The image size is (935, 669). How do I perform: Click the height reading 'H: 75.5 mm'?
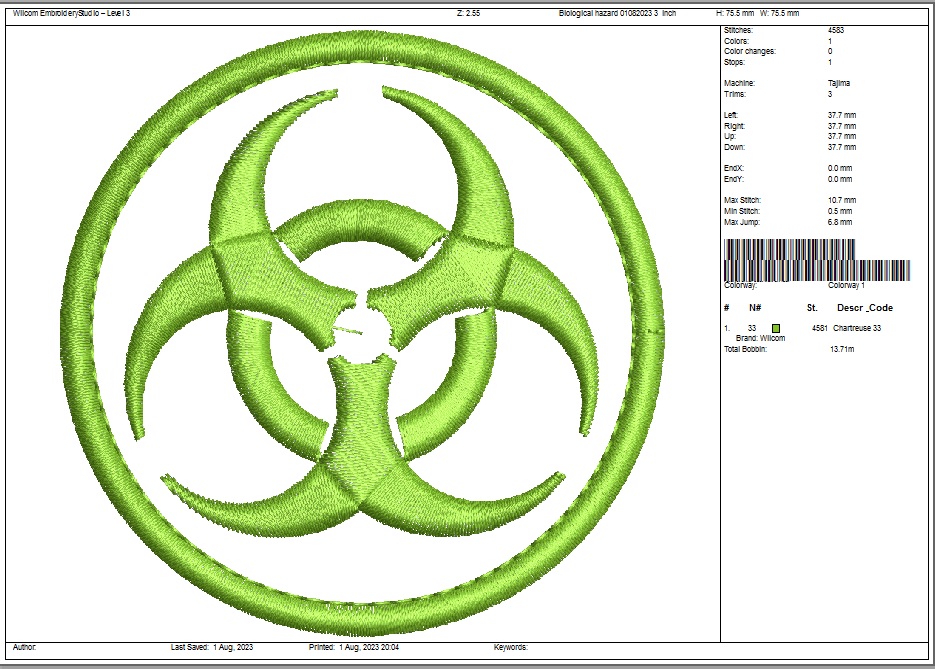coord(735,13)
